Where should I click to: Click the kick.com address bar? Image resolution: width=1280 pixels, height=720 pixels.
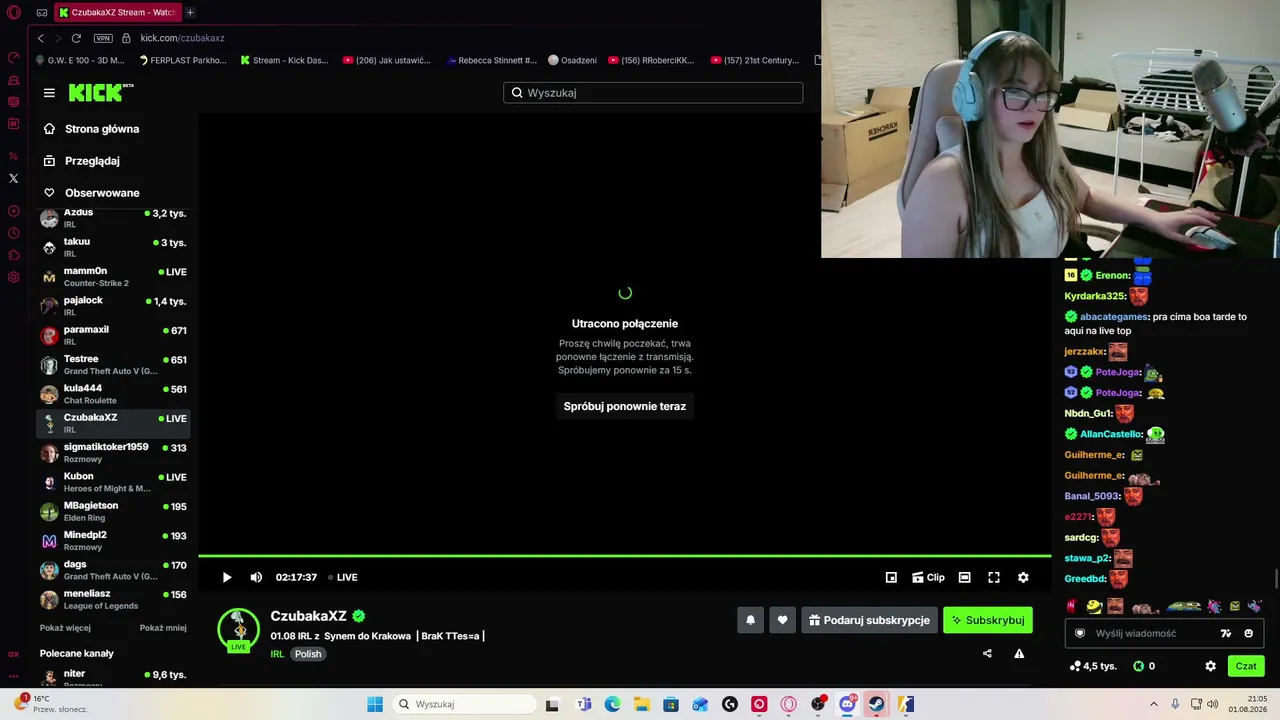pyautogui.click(x=182, y=38)
